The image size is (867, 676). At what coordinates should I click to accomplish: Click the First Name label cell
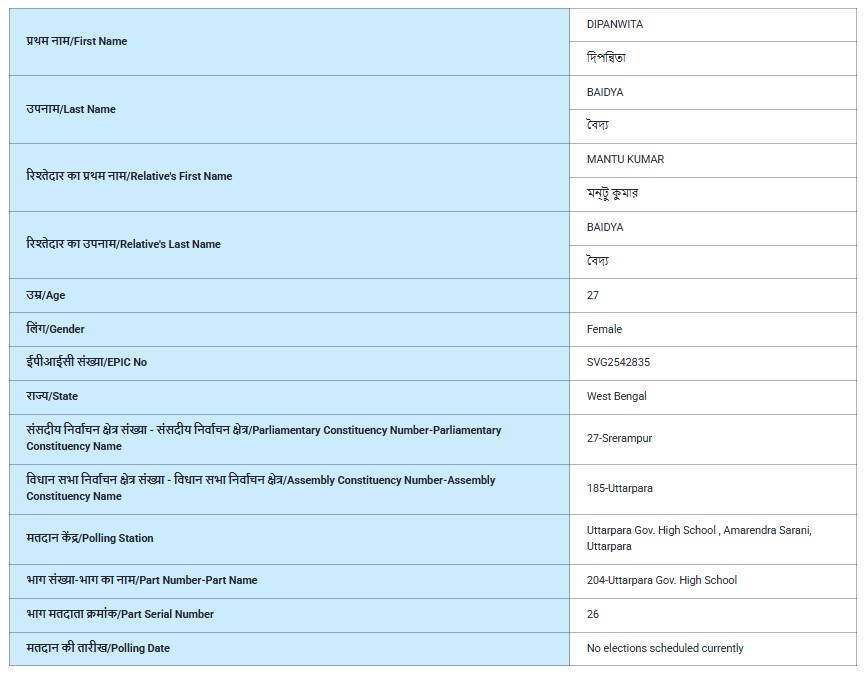click(x=77, y=41)
